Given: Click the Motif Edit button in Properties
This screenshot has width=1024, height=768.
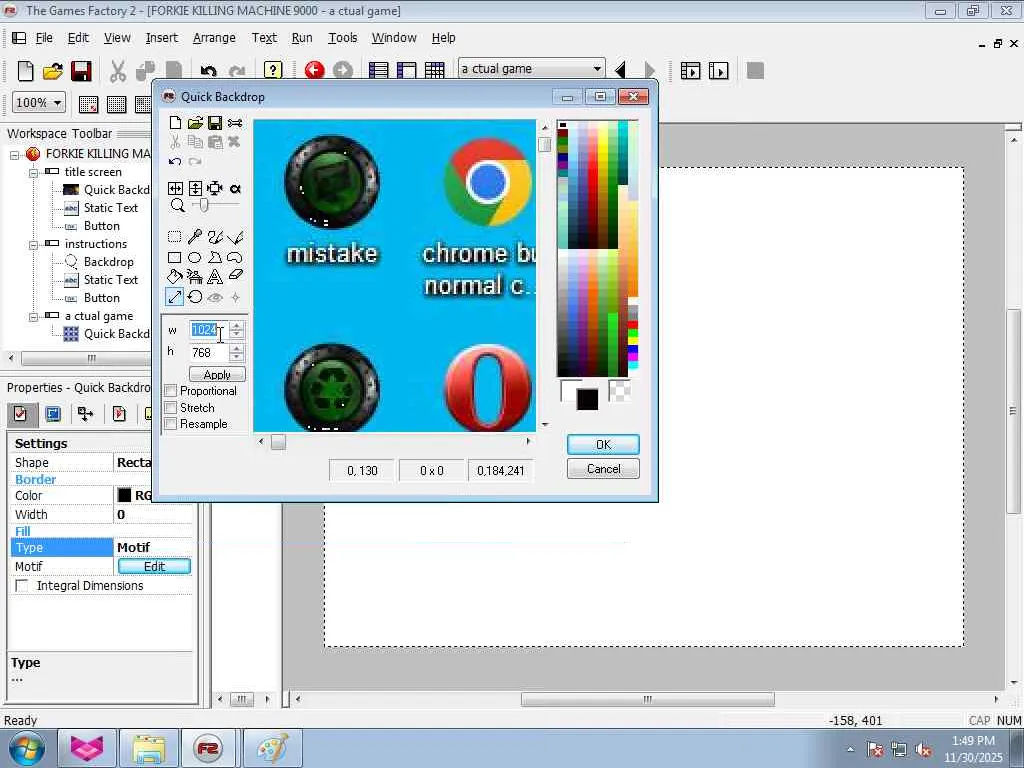Looking at the screenshot, I should pyautogui.click(x=154, y=566).
